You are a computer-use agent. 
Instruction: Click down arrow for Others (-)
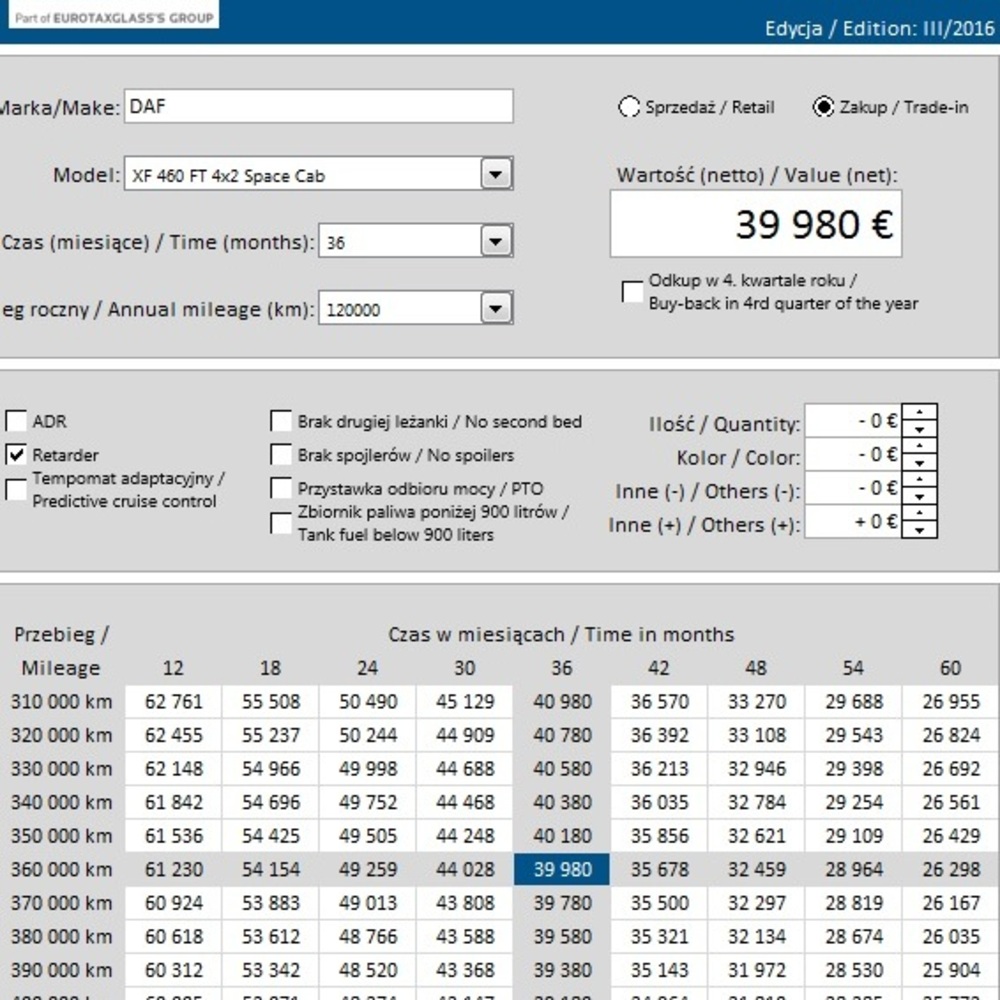coord(920,496)
